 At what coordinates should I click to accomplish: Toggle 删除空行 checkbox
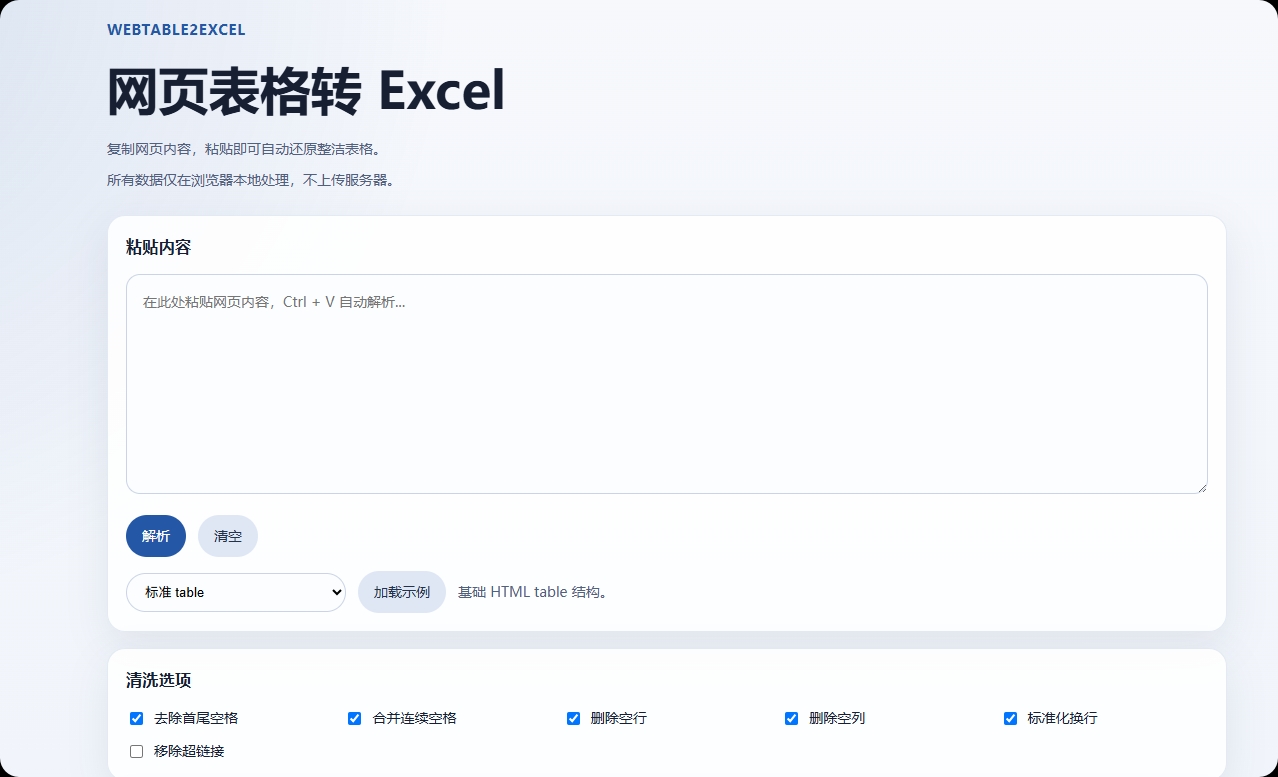pos(573,718)
